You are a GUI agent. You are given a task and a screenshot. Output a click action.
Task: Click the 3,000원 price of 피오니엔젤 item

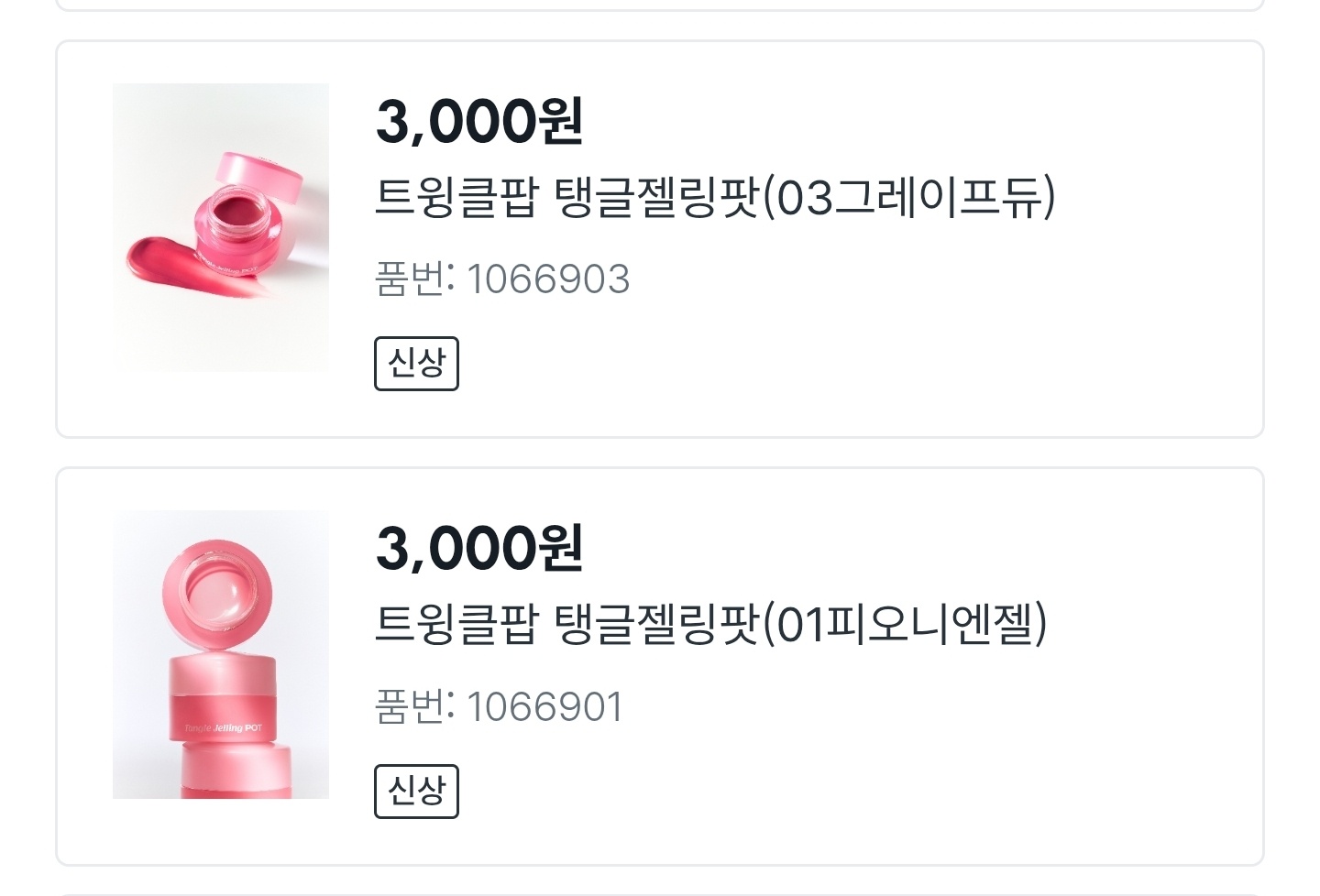[x=479, y=548]
